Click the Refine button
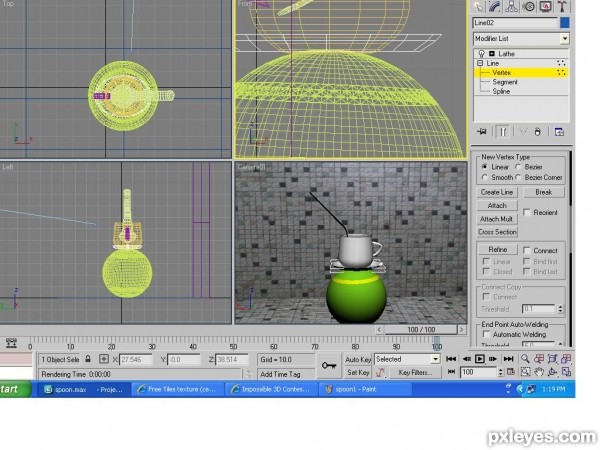Image resolution: width=600 pixels, height=450 pixels. tap(498, 249)
